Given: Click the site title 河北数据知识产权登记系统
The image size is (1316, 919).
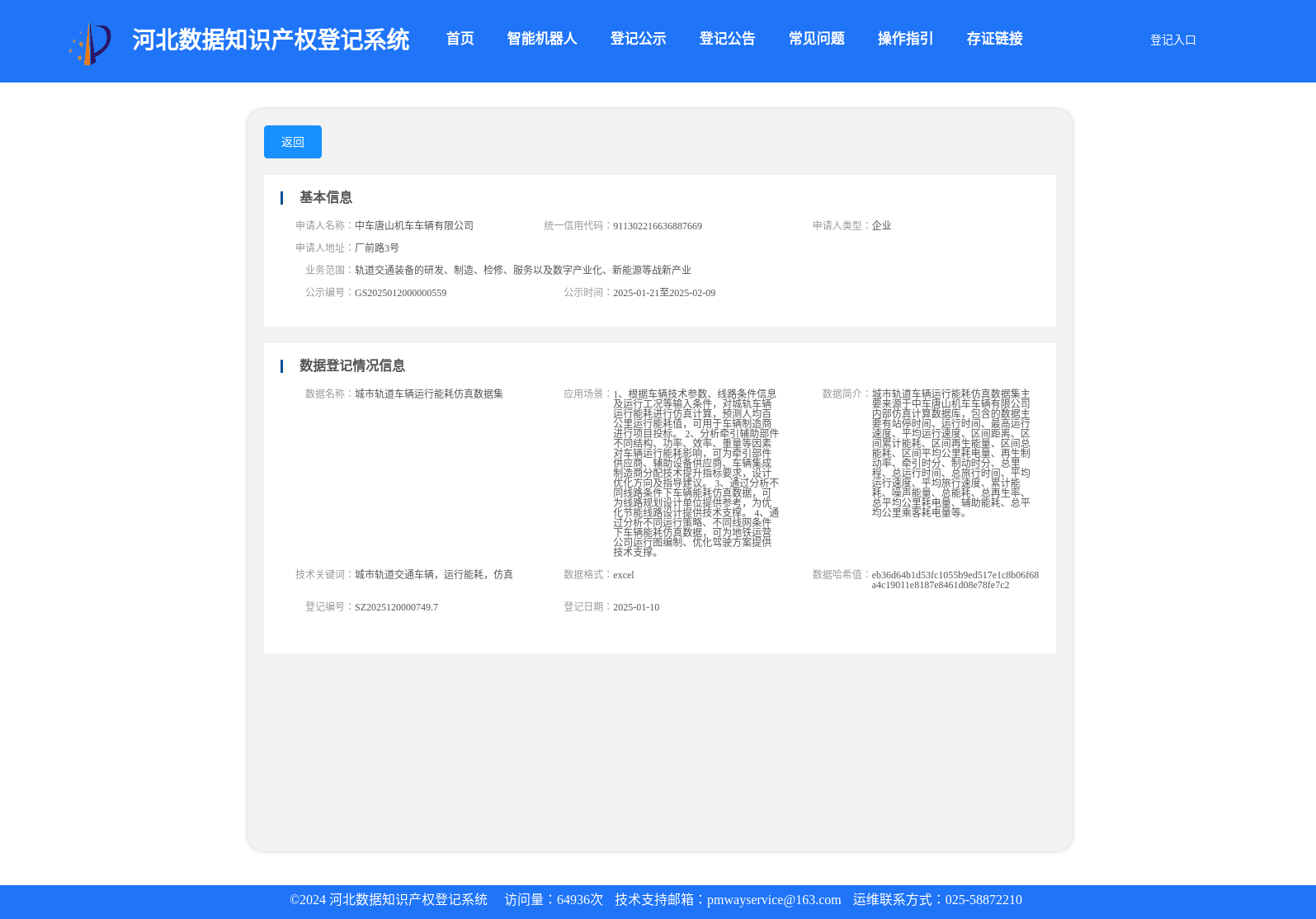Looking at the screenshot, I should pos(271,40).
